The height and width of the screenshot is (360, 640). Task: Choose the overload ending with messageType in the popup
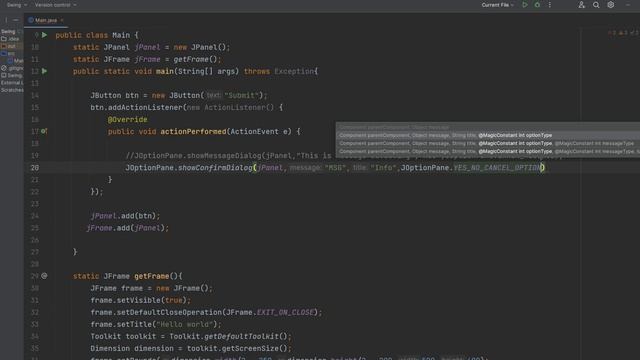(488, 143)
